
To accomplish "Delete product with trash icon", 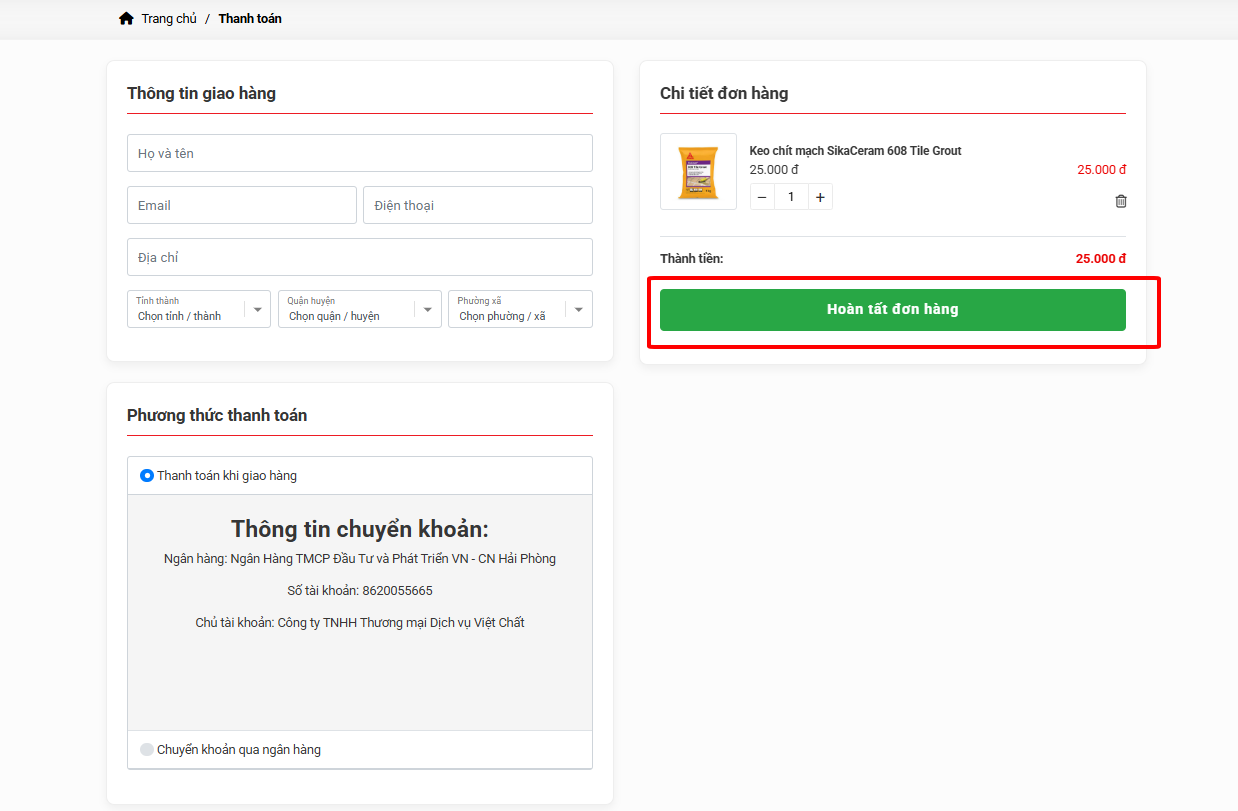I will click(x=1121, y=201).
